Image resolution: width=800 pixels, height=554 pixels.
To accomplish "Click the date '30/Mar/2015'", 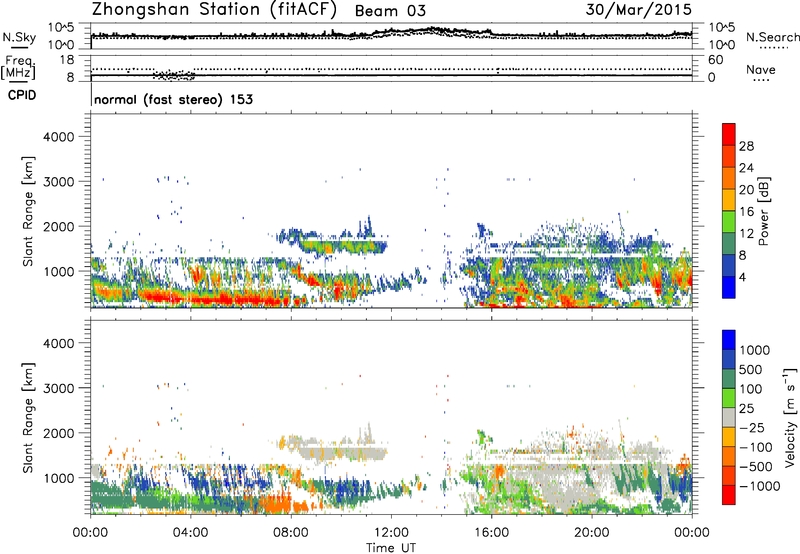I will (x=639, y=10).
